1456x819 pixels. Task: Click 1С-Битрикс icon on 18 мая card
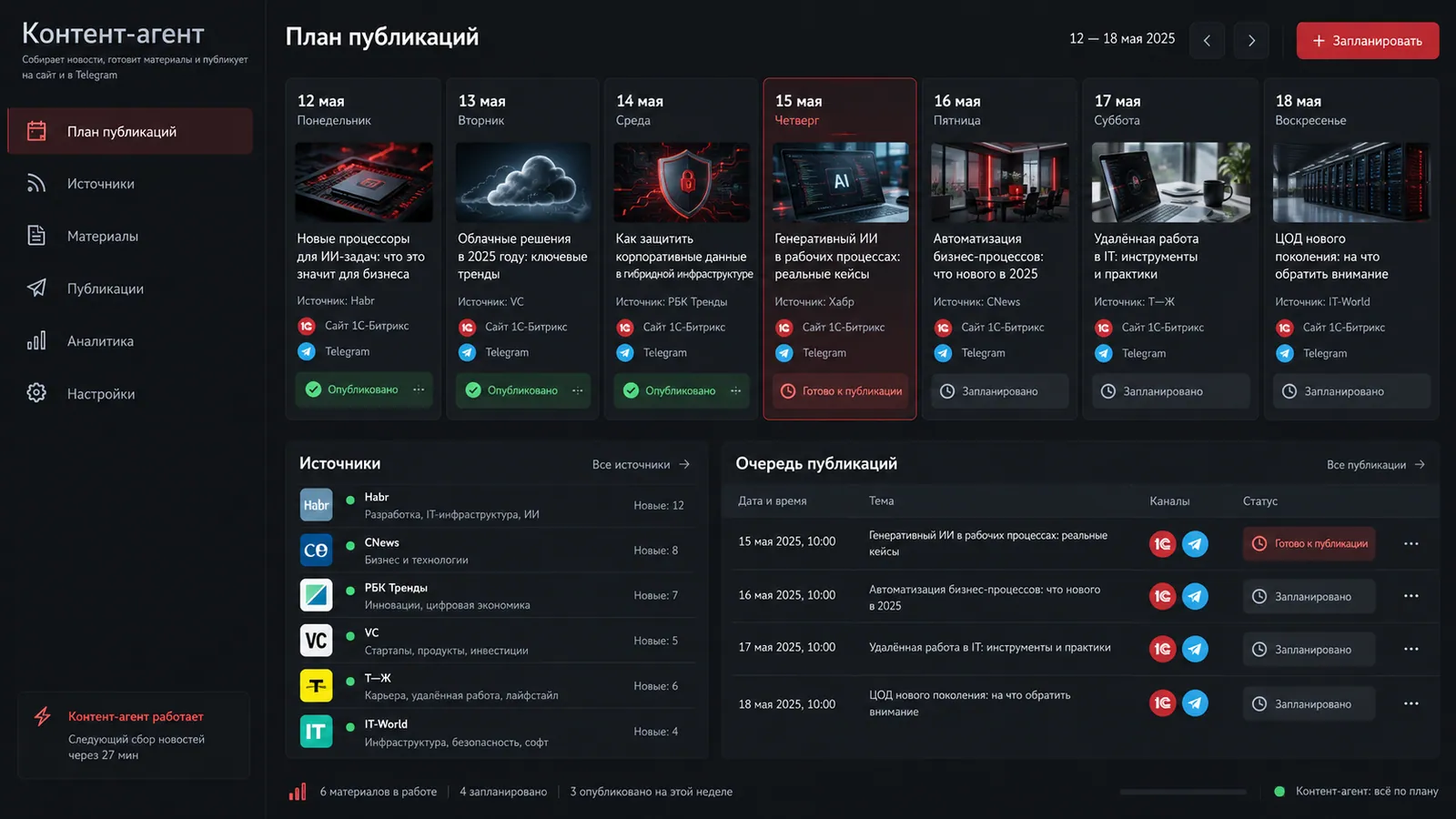[1285, 328]
